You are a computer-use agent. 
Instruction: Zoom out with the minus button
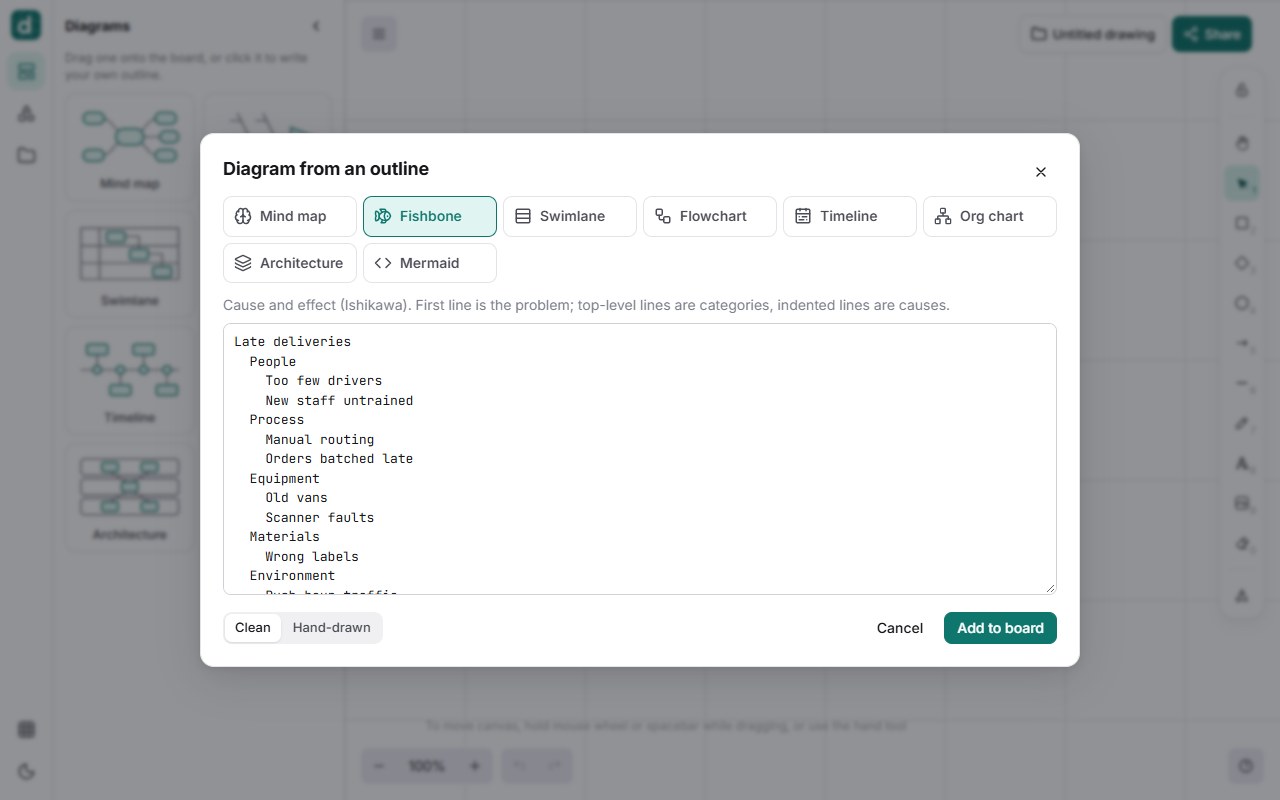click(379, 766)
